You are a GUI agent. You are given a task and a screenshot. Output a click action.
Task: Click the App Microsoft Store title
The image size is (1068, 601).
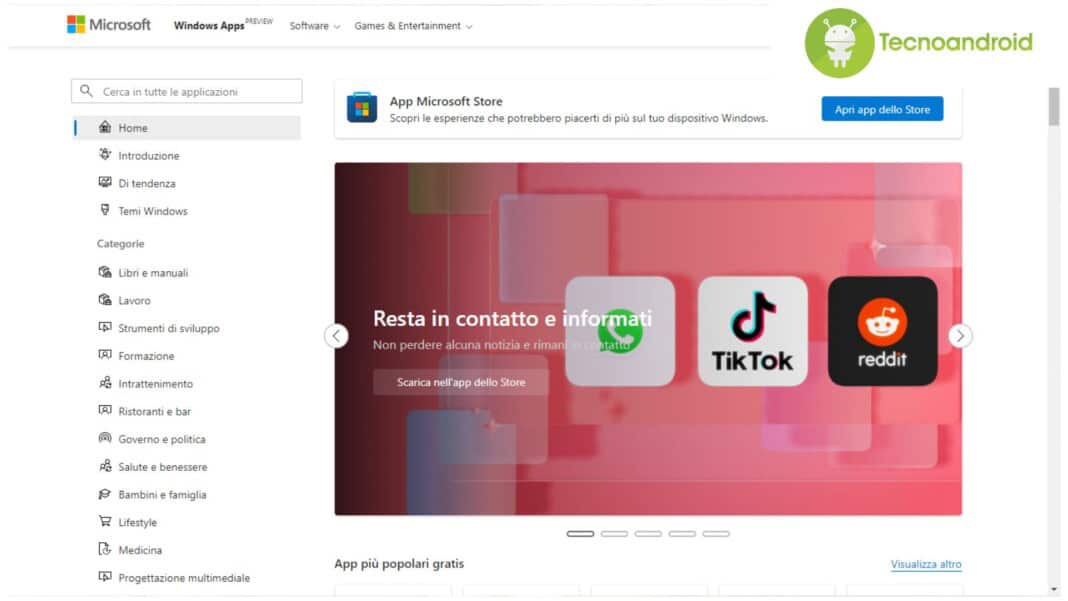pyautogui.click(x=446, y=101)
